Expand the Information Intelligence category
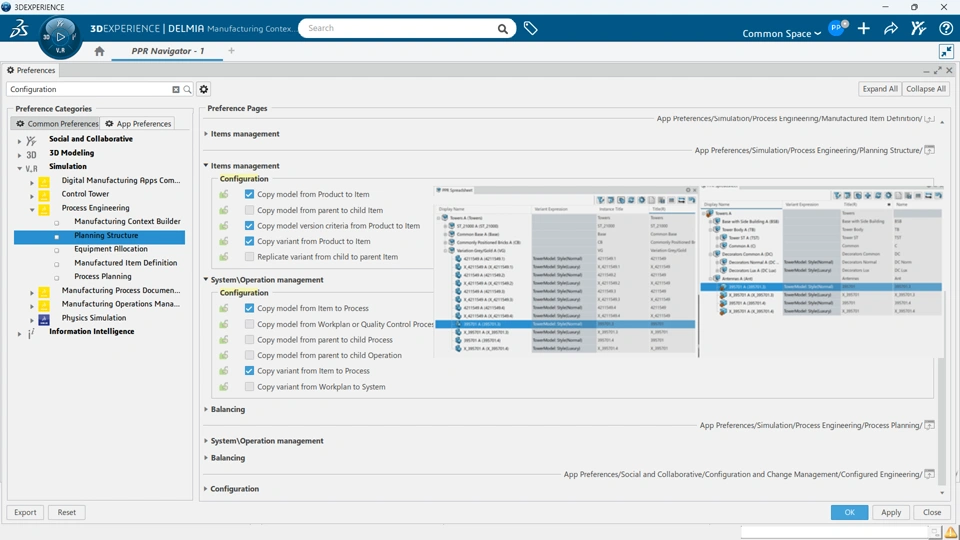This screenshot has width=960, height=540. click(19, 334)
